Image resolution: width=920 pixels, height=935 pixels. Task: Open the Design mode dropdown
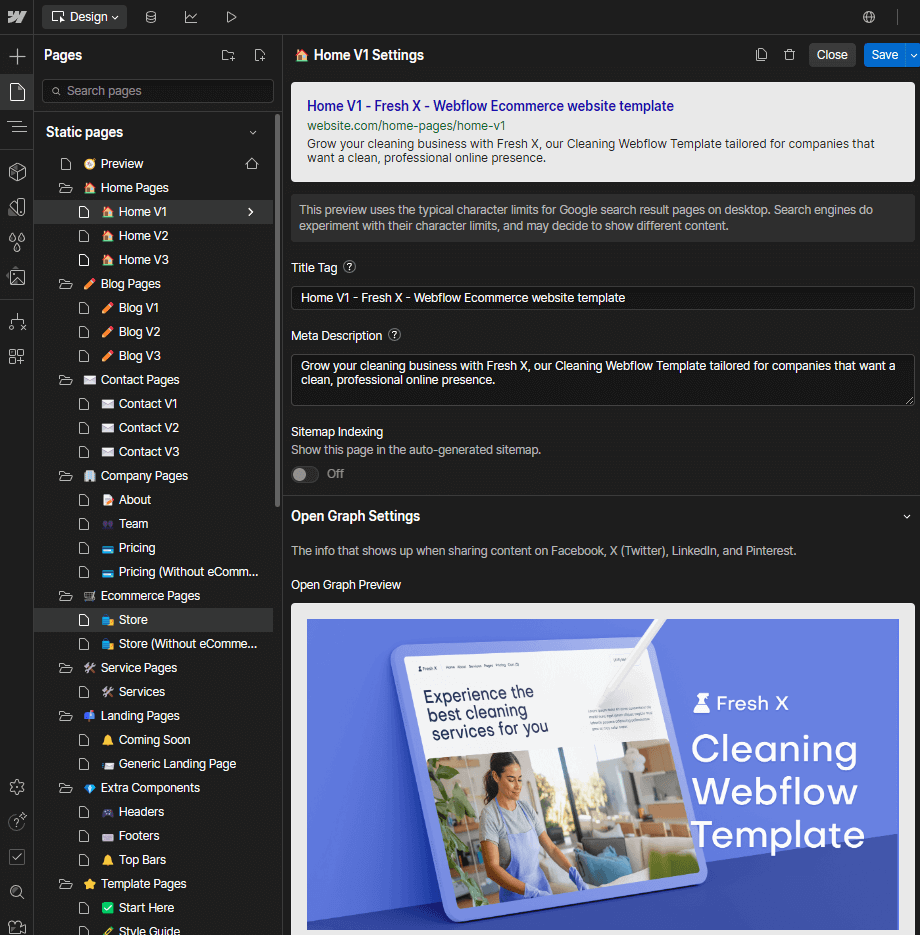pyautogui.click(x=85, y=17)
